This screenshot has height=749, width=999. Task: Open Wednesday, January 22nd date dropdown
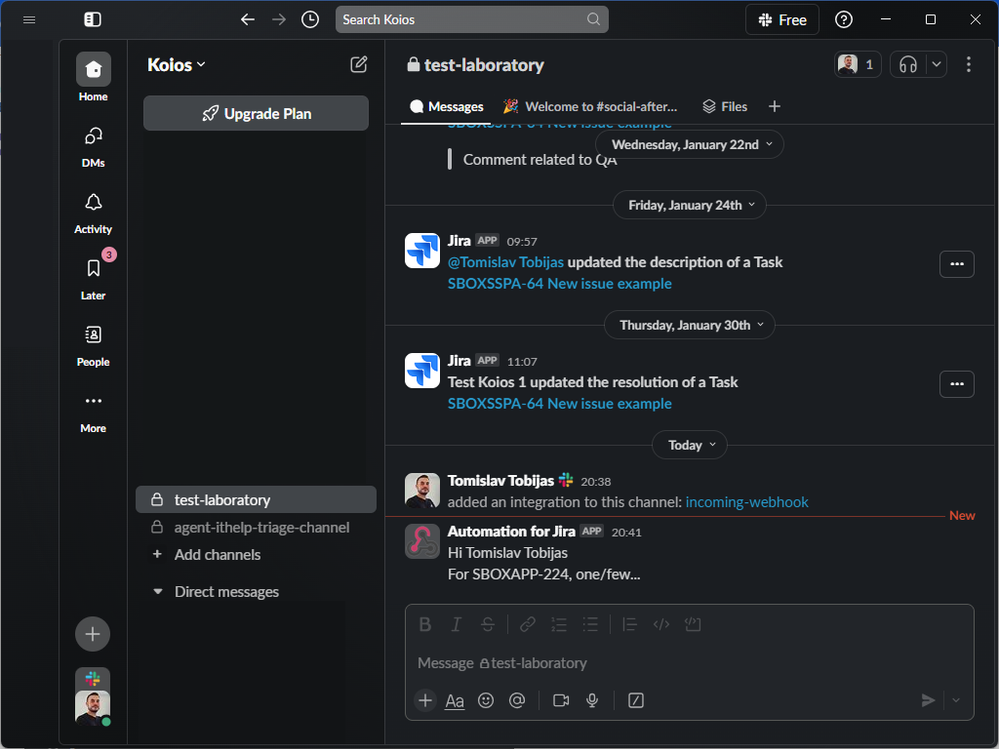689,145
